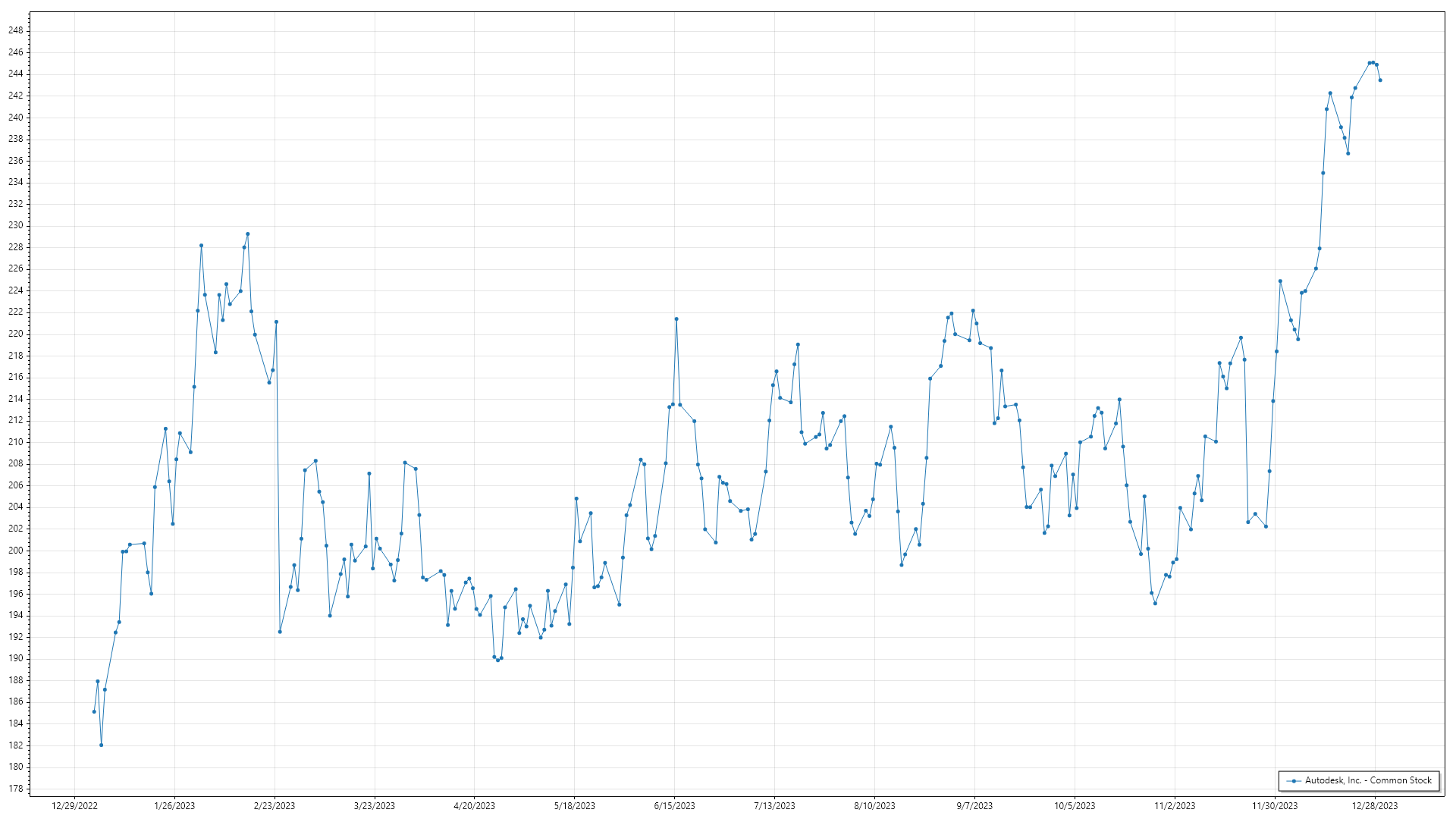Image resolution: width=1456 pixels, height=819 pixels.
Task: Click the 2/23/2023 date axis label
Action: point(275,806)
